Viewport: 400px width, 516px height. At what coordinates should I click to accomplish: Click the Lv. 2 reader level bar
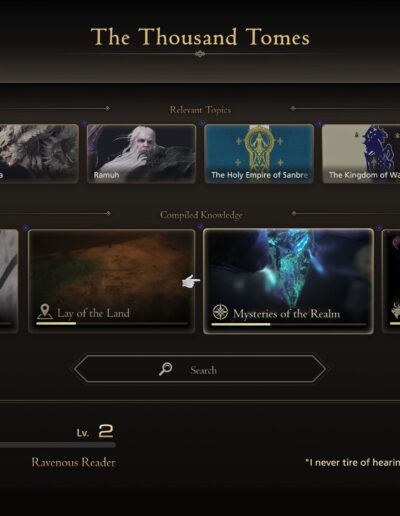[x=58, y=445]
